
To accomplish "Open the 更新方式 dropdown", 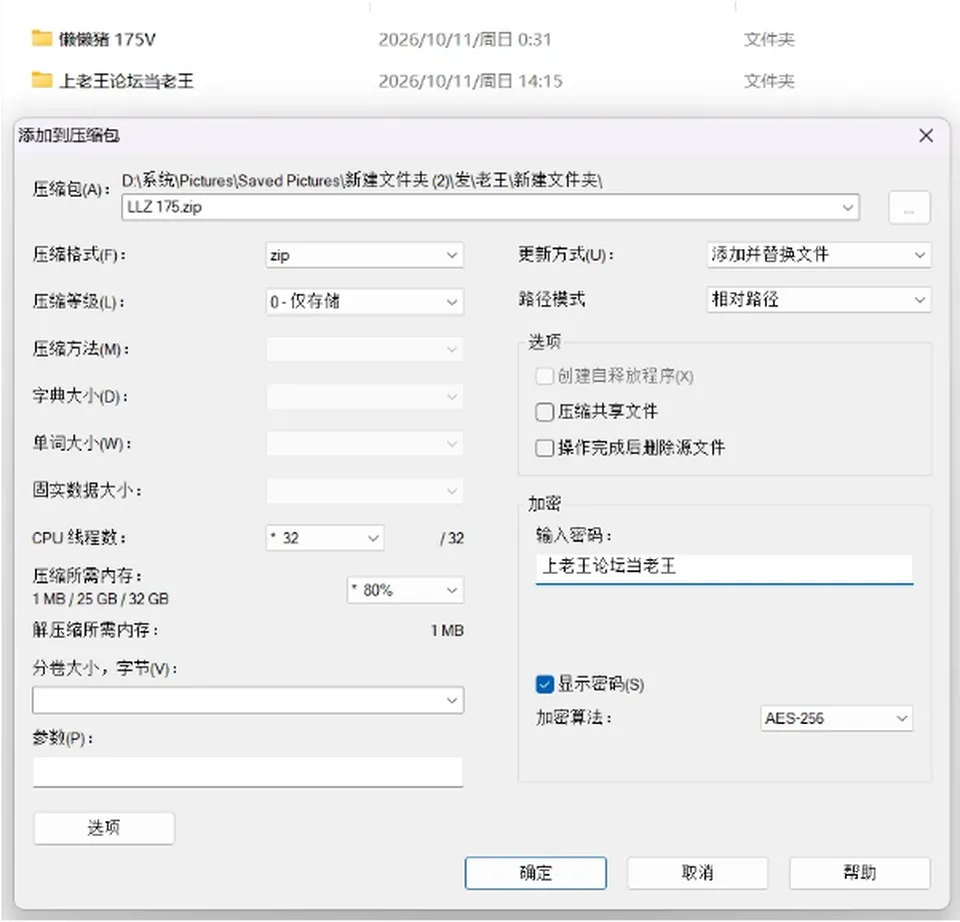I will (x=819, y=255).
